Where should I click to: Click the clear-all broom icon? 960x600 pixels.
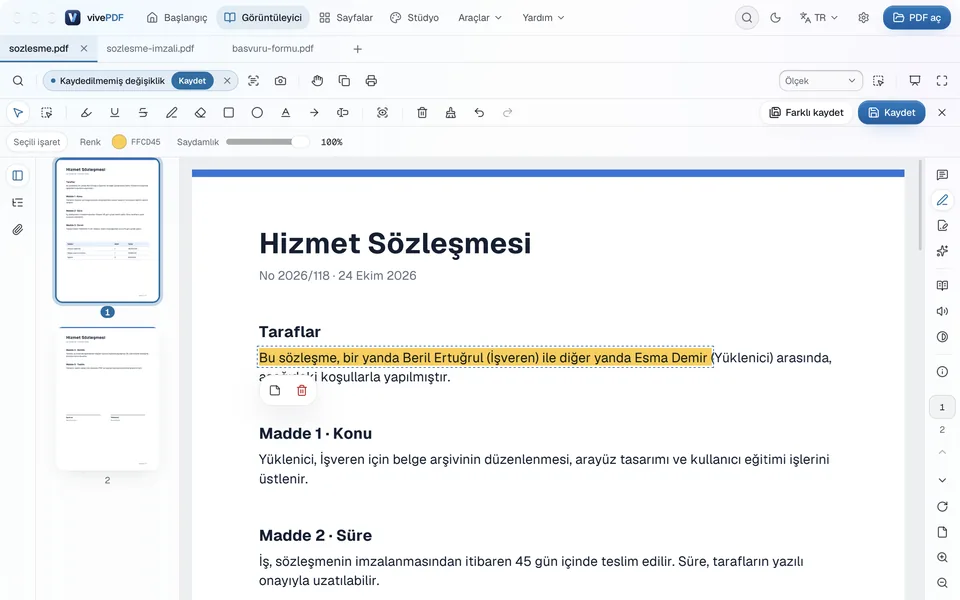tap(451, 113)
